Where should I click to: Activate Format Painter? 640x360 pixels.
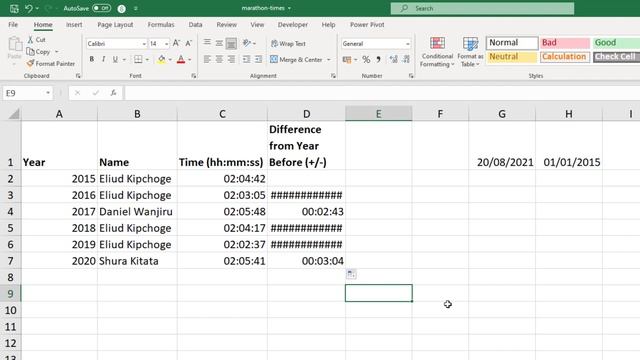pos(51,64)
